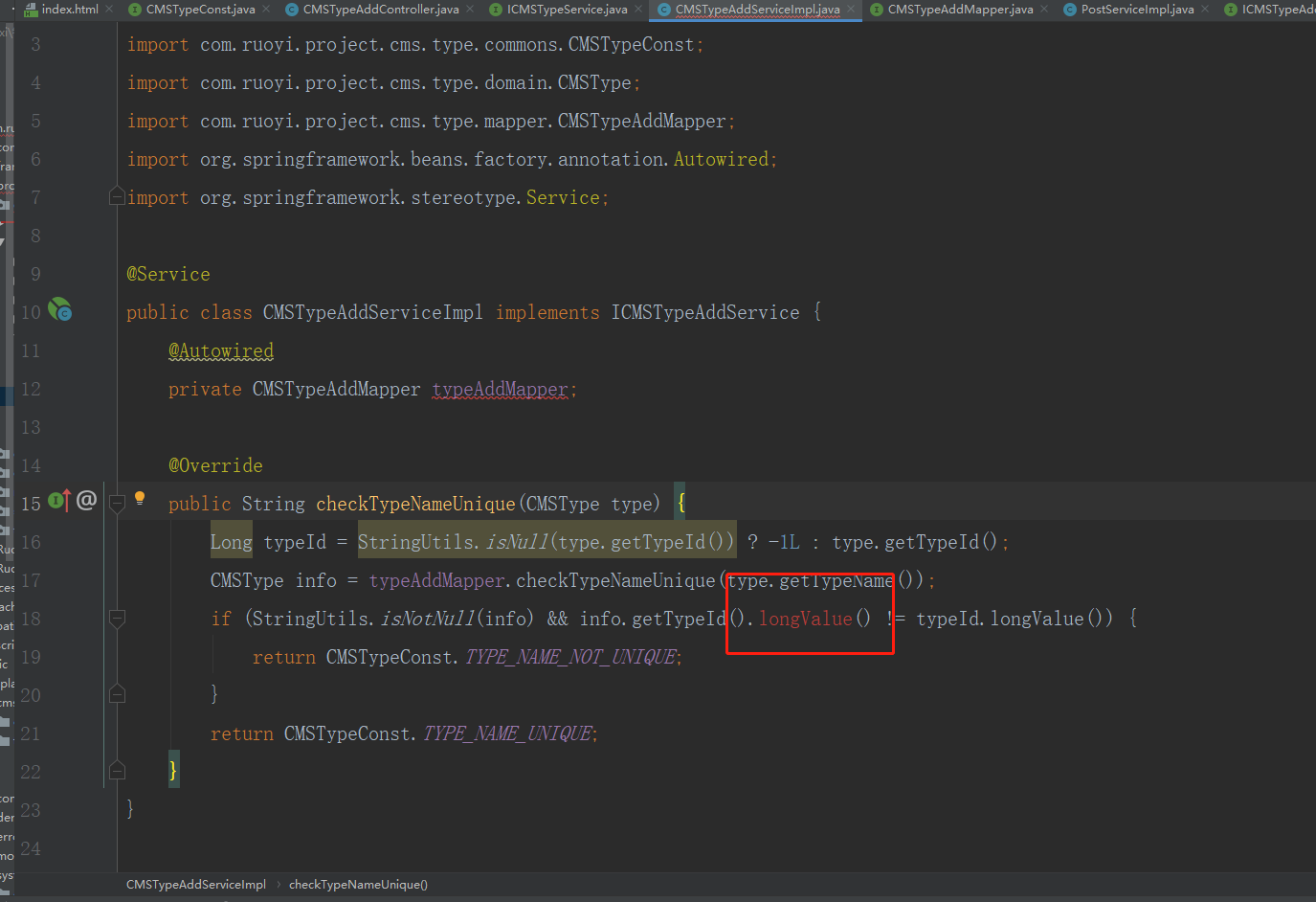Click ICMSTypeAddService interface name on line 10
This screenshot has height=902, width=1316.
click(x=705, y=313)
